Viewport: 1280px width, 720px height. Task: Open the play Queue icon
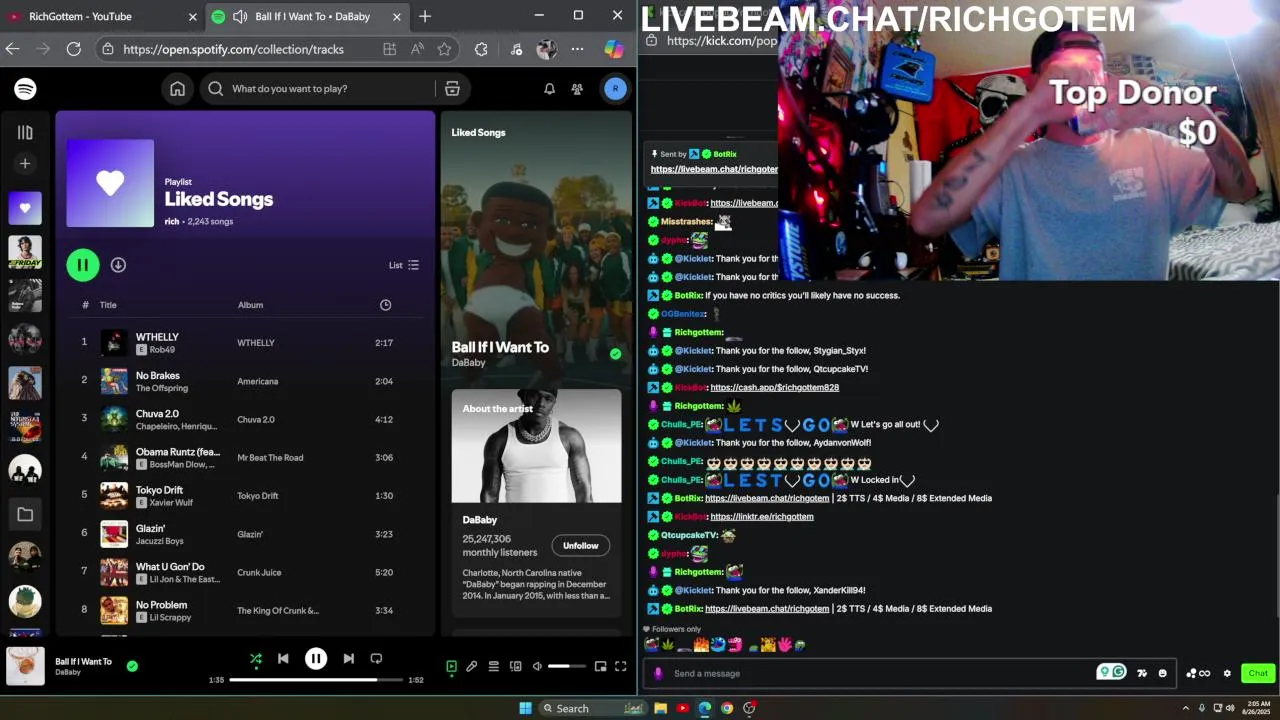[x=494, y=666]
